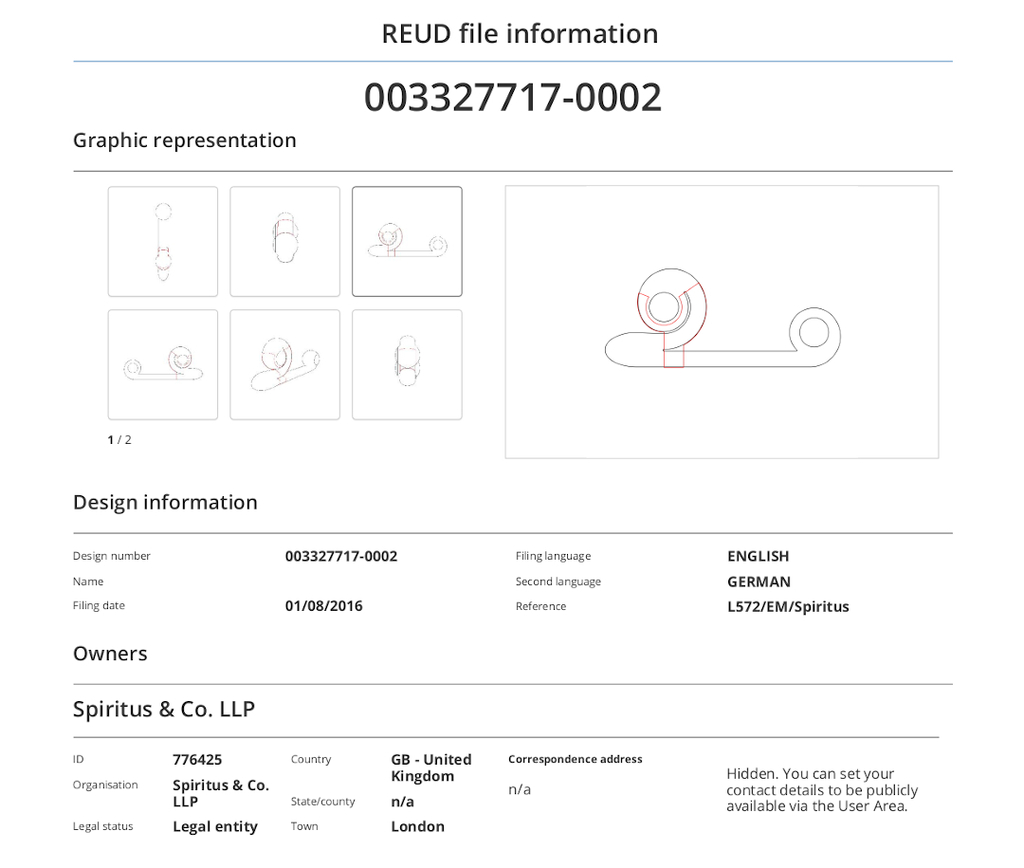Click the reference value L572/EM/Spiritus
This screenshot has width=1024, height=868.
(788, 607)
